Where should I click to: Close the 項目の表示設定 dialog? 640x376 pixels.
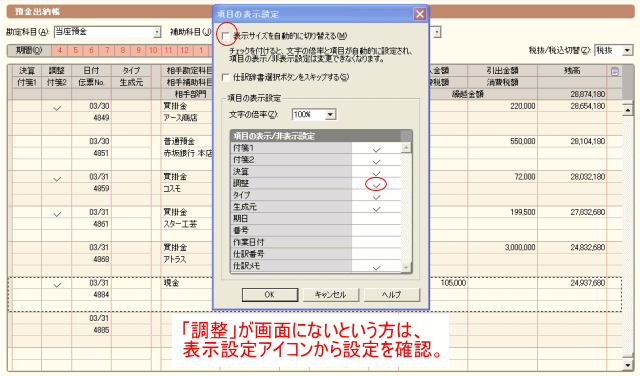[x=420, y=14]
